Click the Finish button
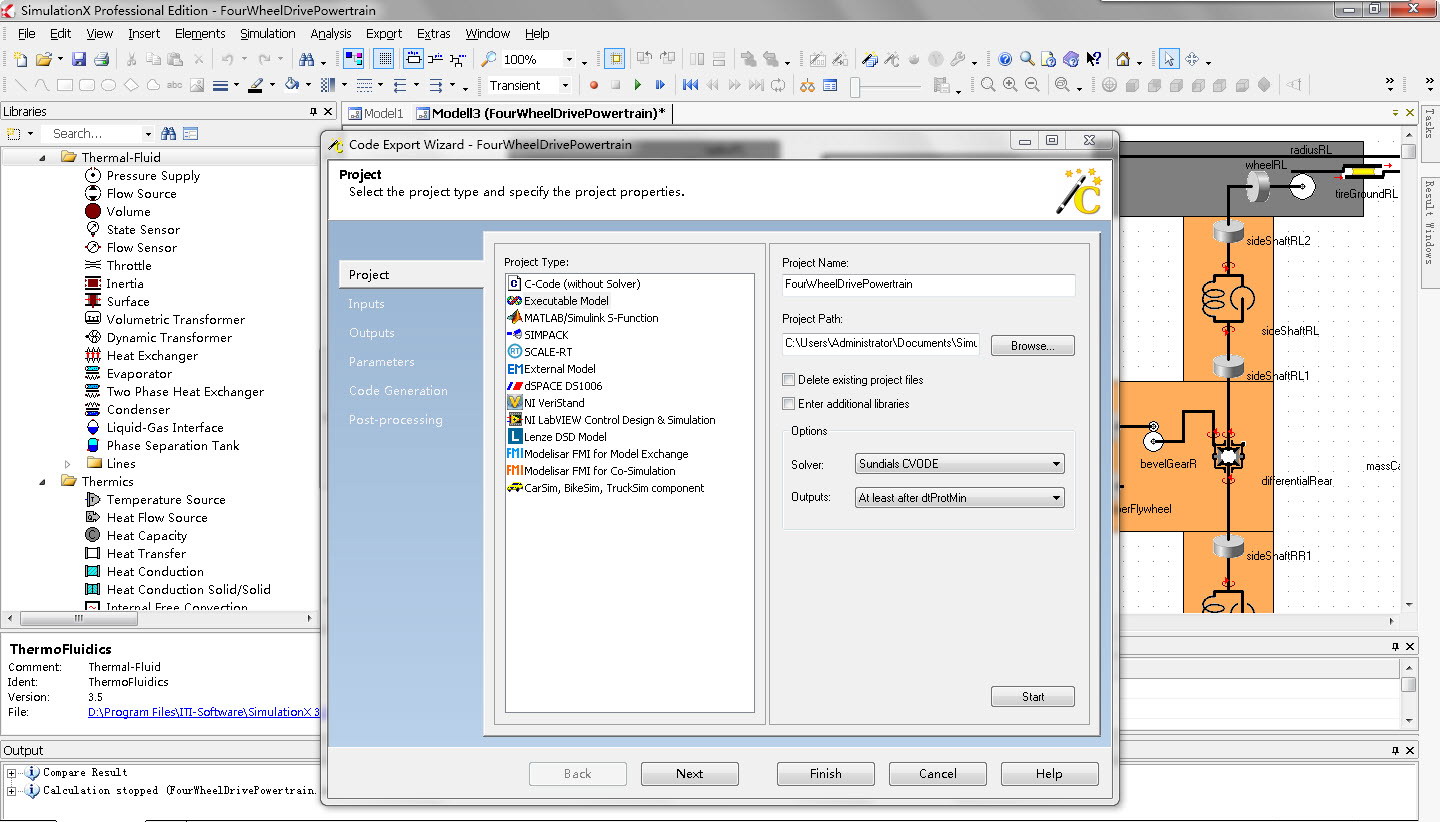Screen dimensions: 1440x822 click(826, 774)
